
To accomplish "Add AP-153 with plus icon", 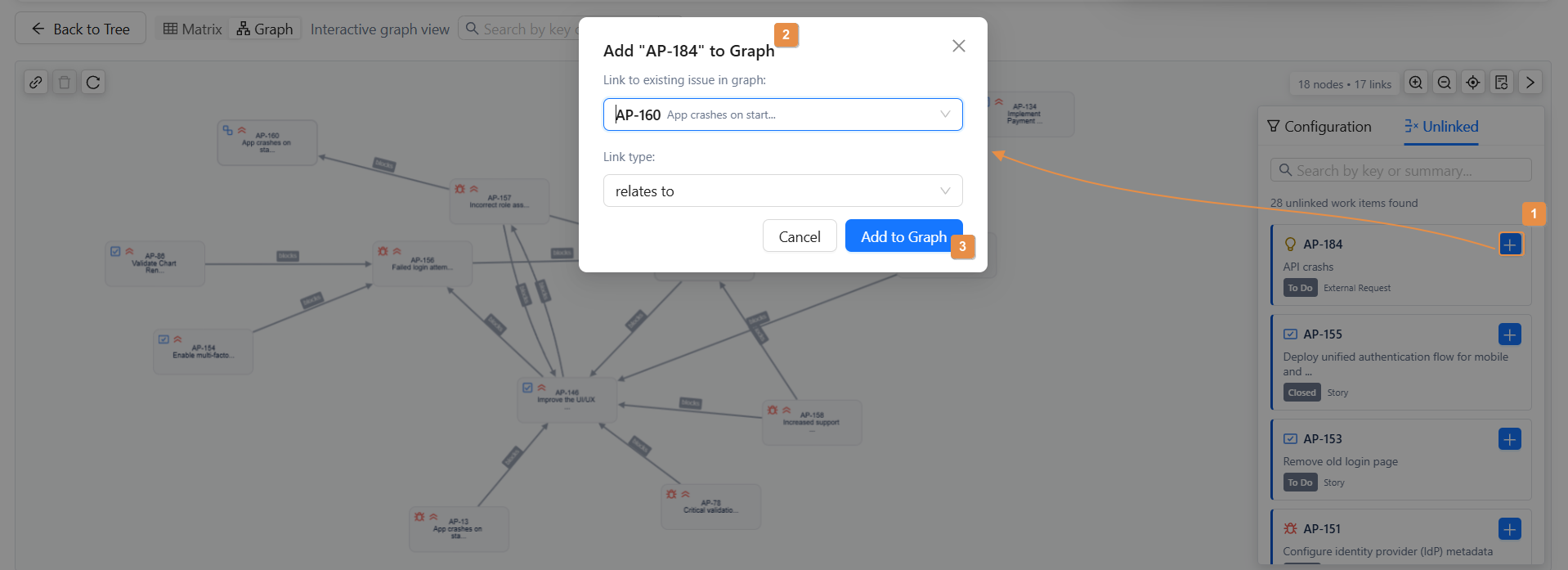I will click(x=1510, y=438).
